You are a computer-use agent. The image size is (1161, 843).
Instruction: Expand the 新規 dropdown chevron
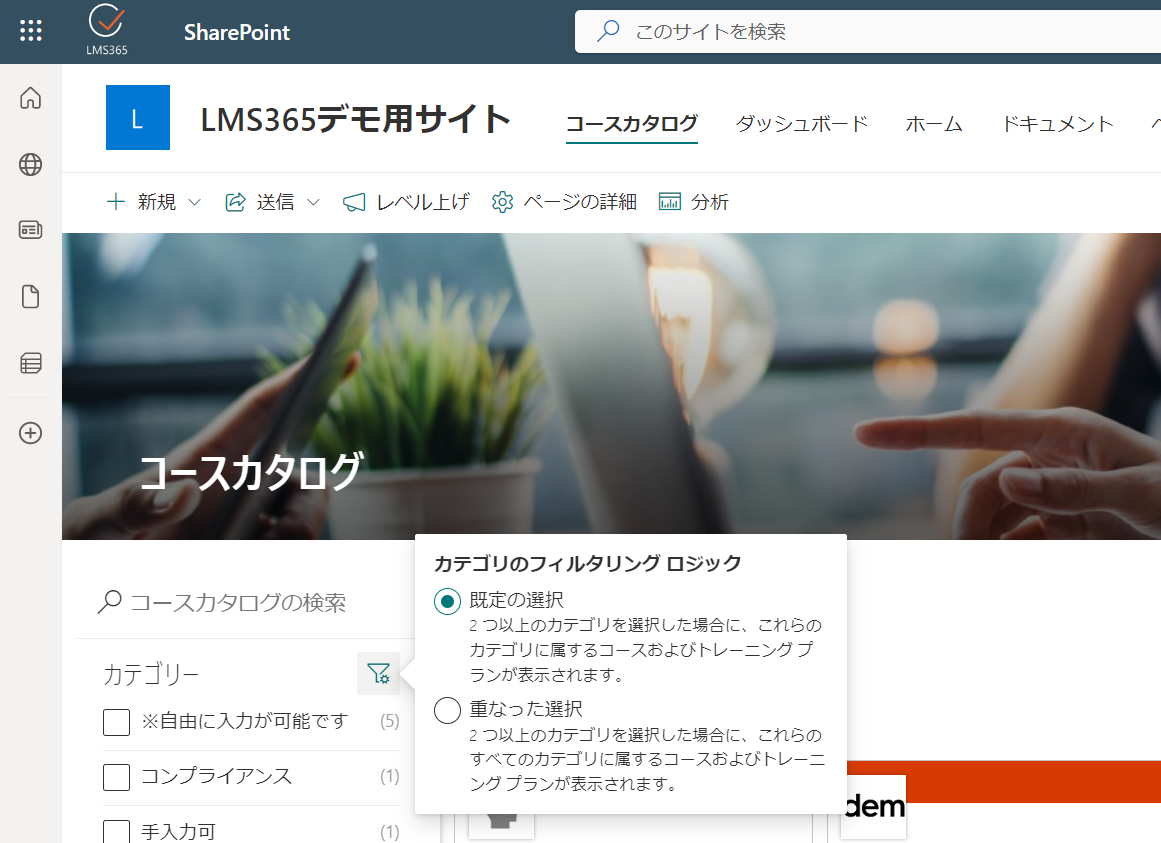(x=195, y=202)
